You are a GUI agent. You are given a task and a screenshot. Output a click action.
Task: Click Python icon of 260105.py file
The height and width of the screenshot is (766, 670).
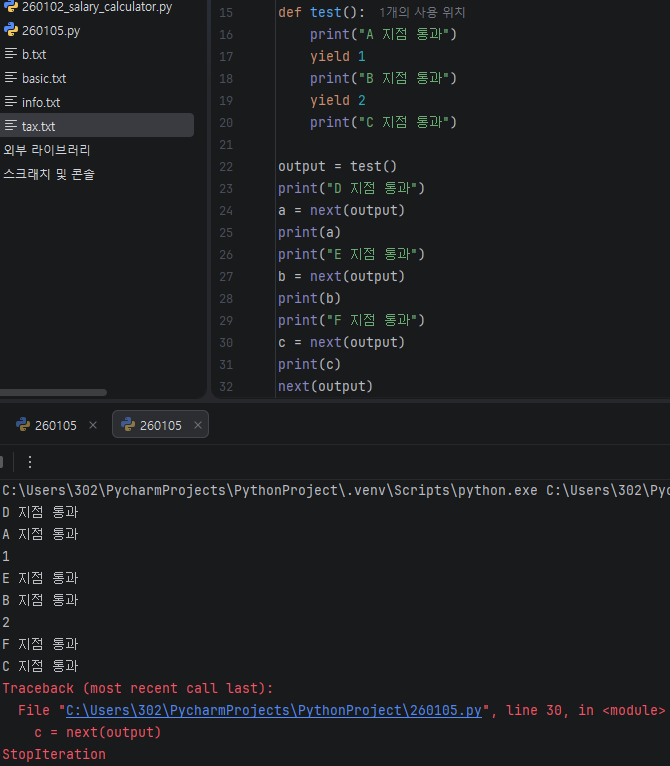[x=11, y=30]
